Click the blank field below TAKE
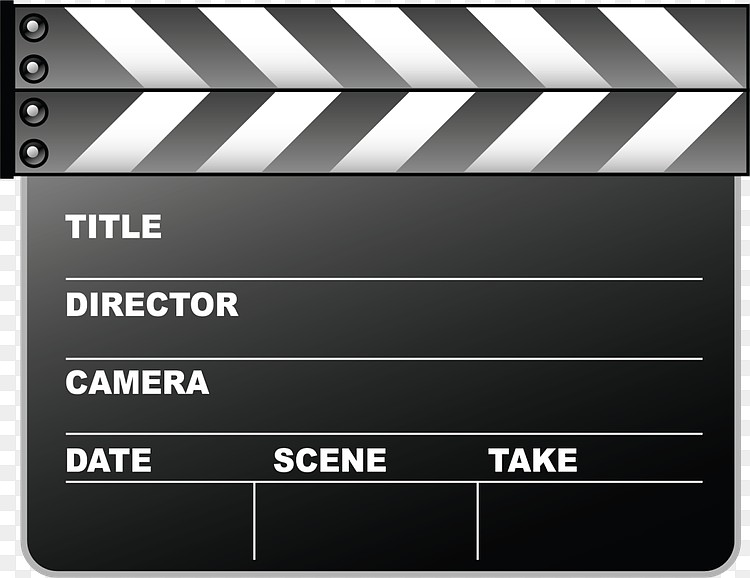Screen dimensions: 750x578 591,521
